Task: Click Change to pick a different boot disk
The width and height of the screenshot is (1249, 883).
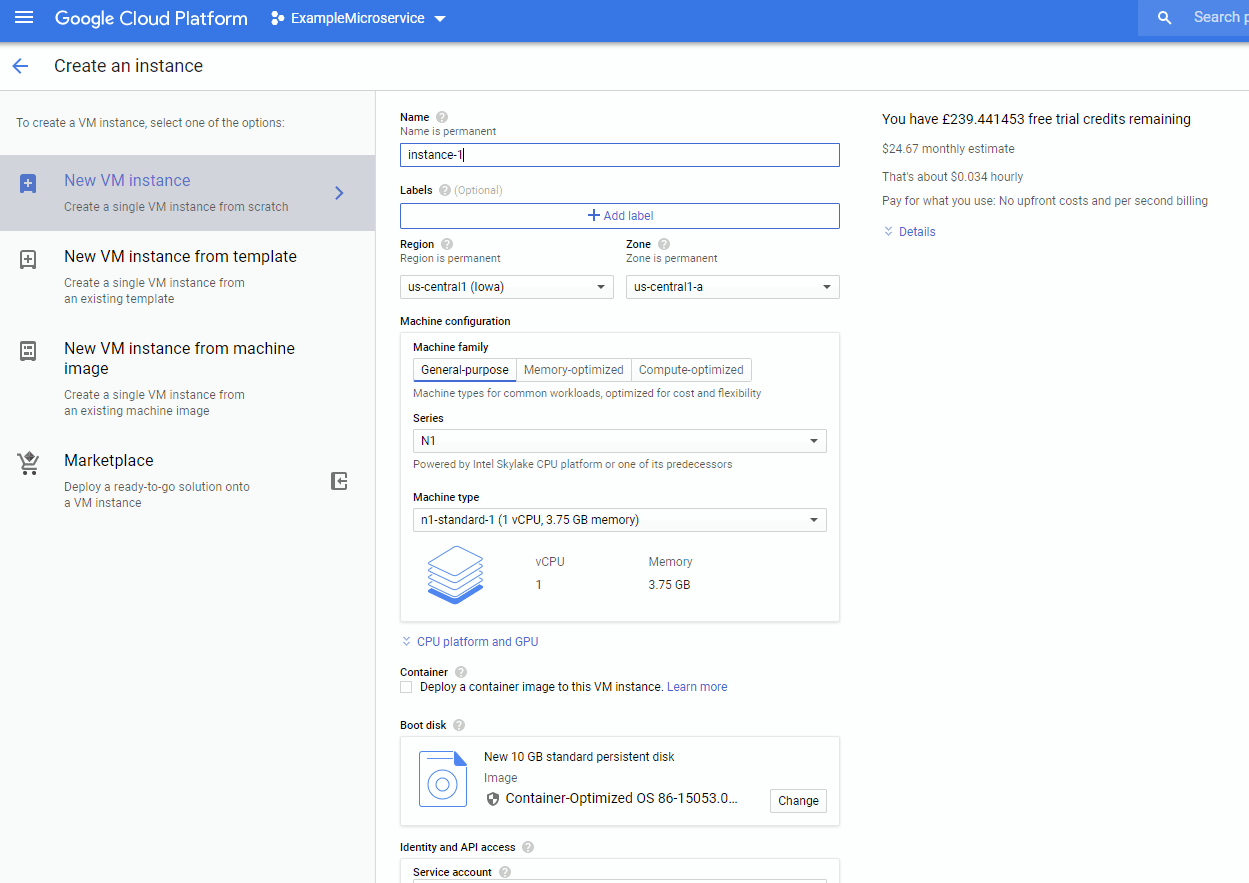Action: (797, 800)
